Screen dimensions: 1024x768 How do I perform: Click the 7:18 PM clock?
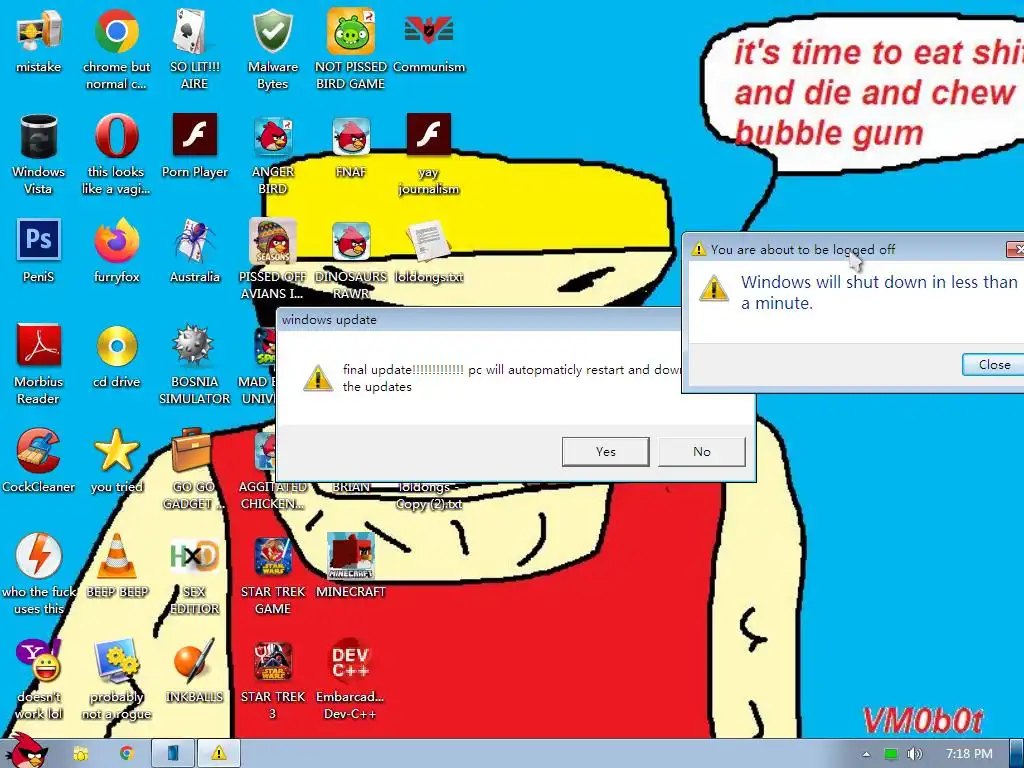pos(969,754)
